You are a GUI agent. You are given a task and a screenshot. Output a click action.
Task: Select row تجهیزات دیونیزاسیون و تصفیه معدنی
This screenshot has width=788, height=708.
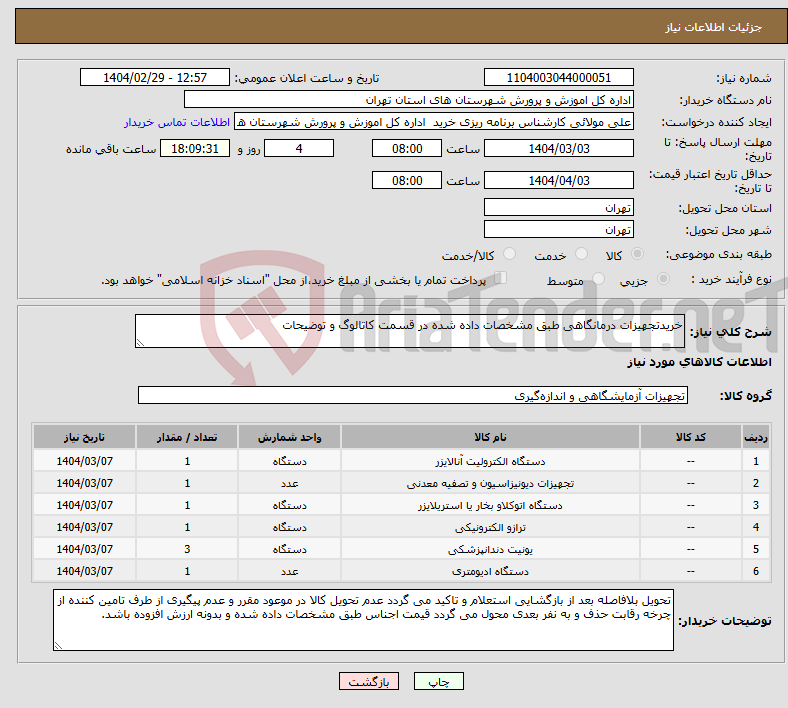(x=401, y=483)
